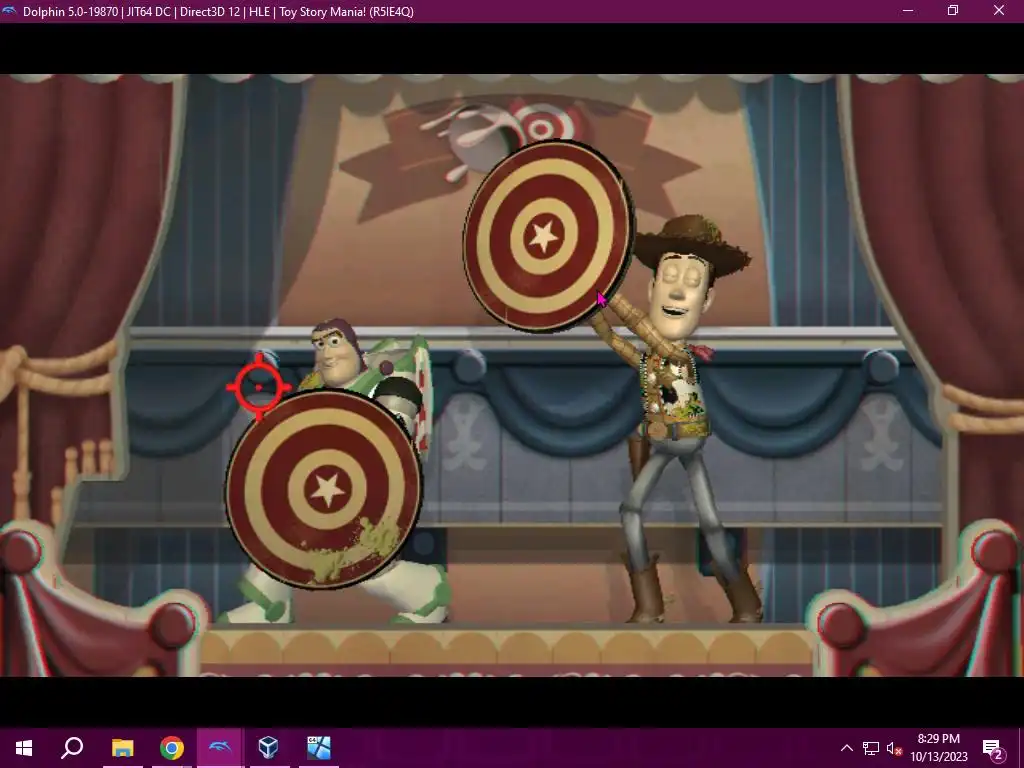Close the Dolphin game window
Viewport: 1024px width, 768px height.
999,10
